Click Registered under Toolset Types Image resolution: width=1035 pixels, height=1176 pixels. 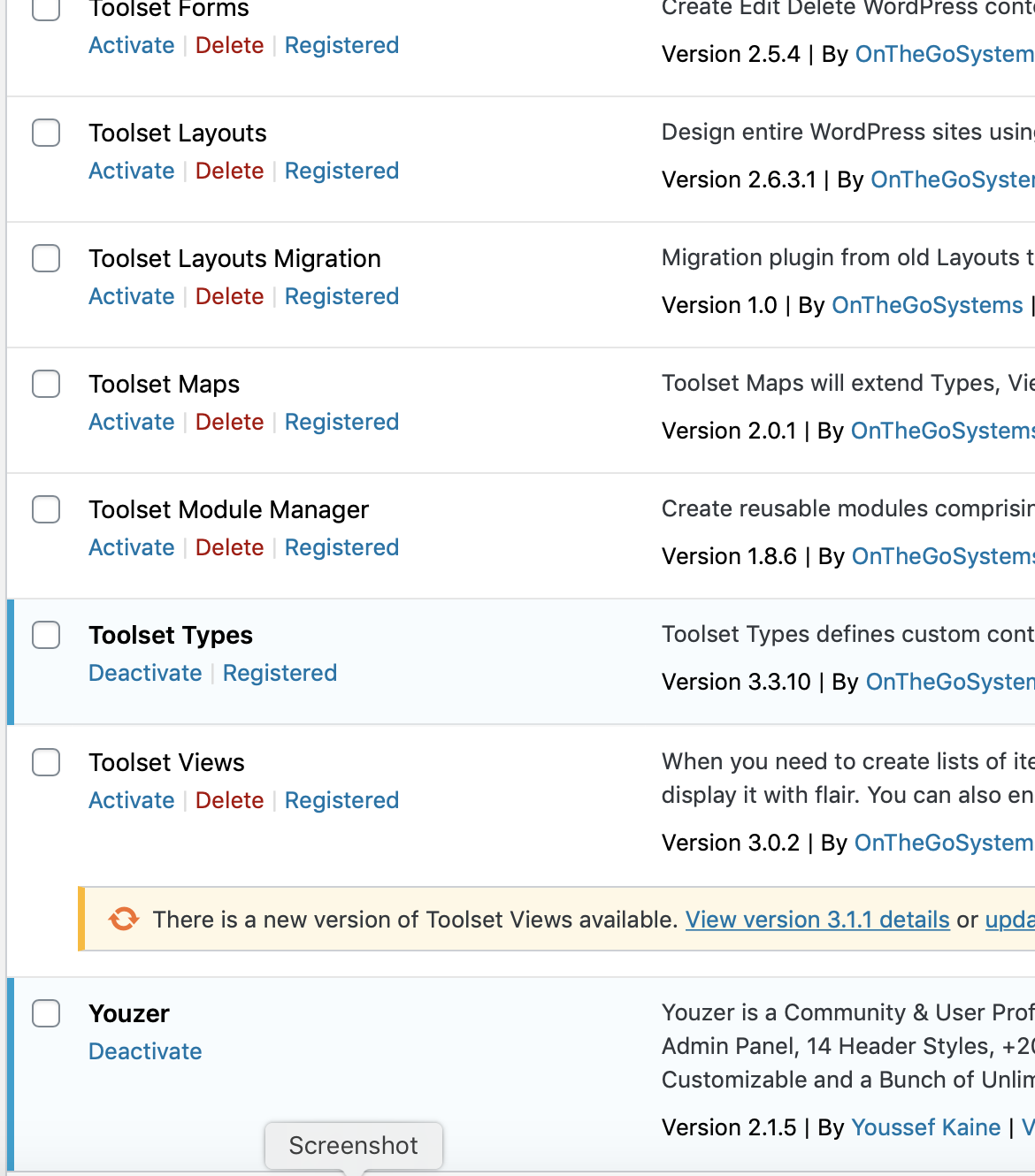click(x=280, y=673)
